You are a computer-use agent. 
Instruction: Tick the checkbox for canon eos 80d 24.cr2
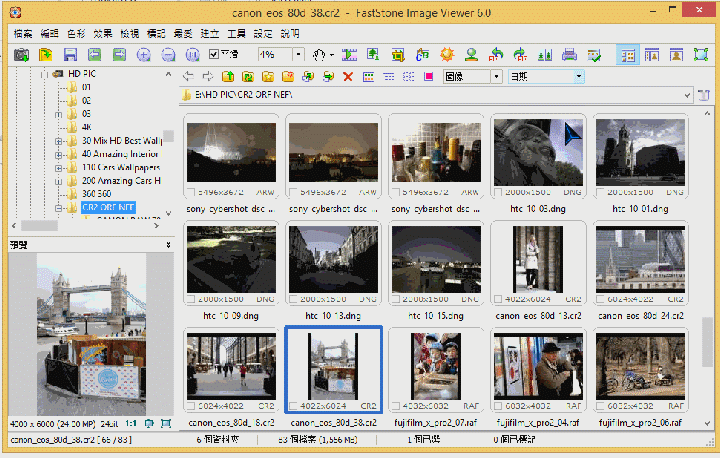[x=600, y=300]
